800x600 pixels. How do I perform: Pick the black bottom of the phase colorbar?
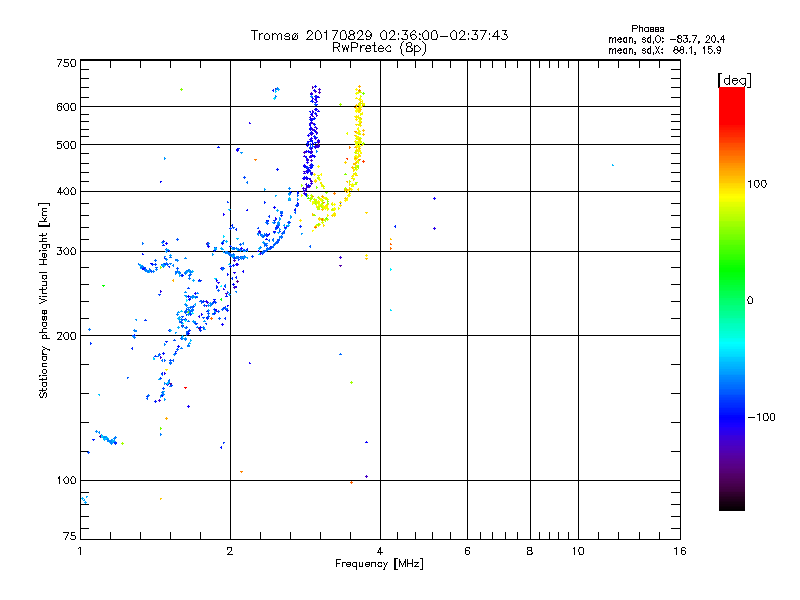click(732, 503)
